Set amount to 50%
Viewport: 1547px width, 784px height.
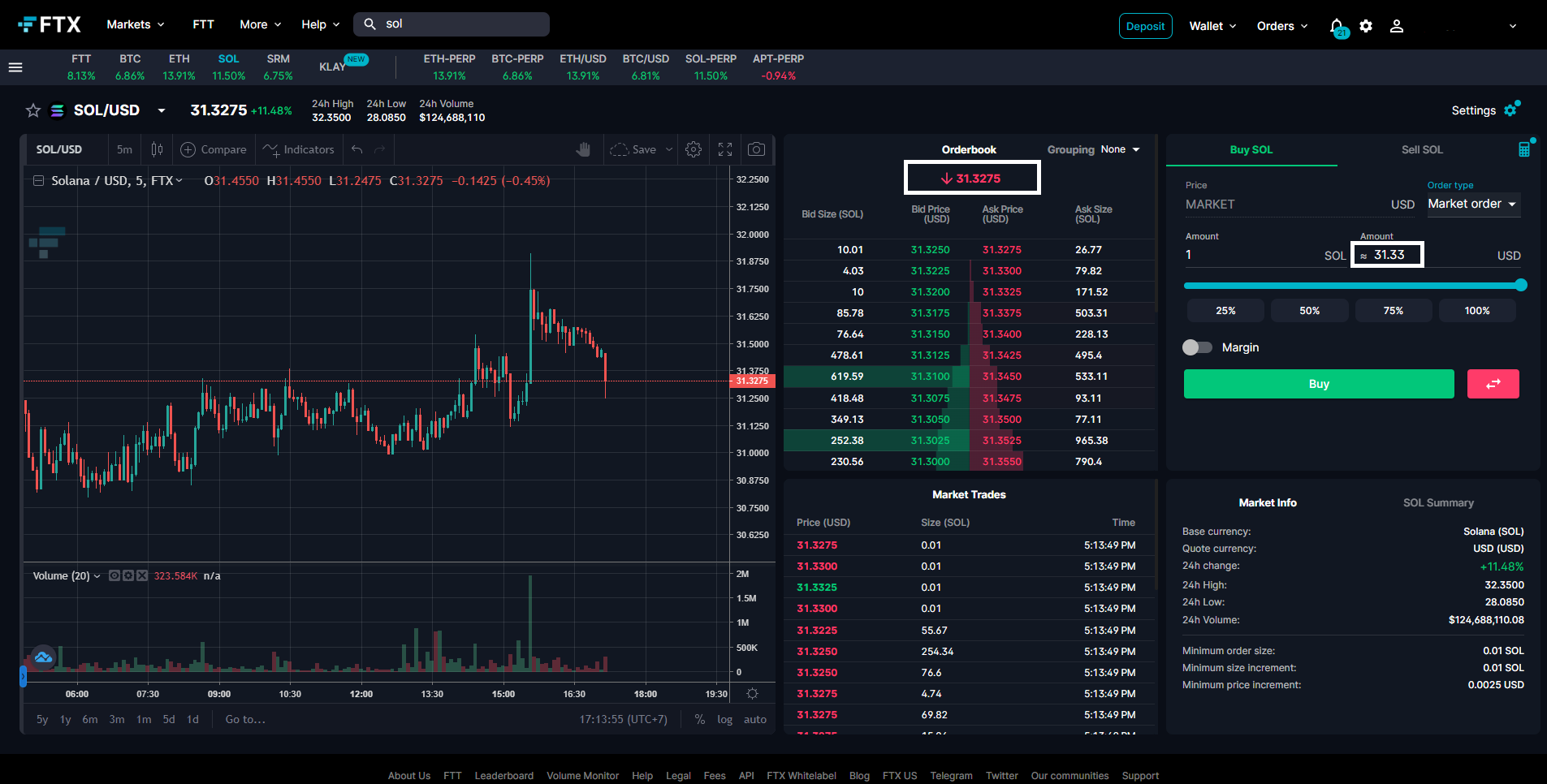1309,311
